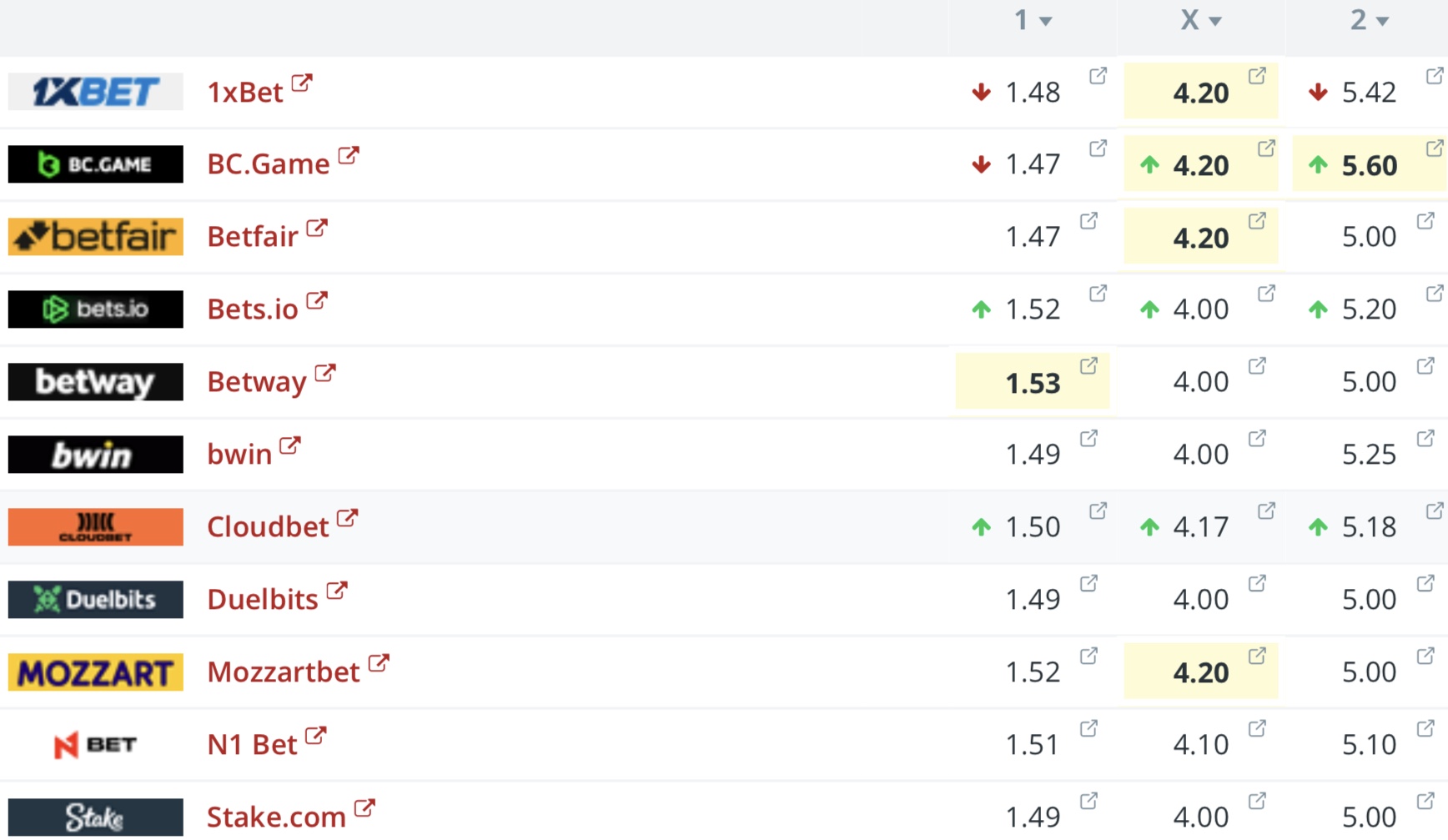Screen dimensions: 1448x840
Task: Sort by column 2 dropdown arrow
Action: (1383, 22)
